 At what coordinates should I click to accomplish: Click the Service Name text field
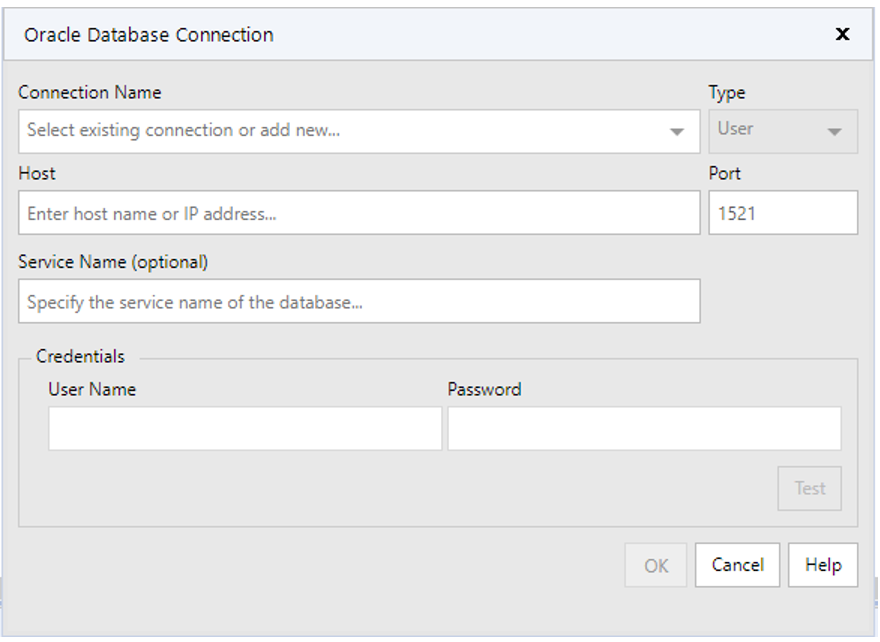358,302
